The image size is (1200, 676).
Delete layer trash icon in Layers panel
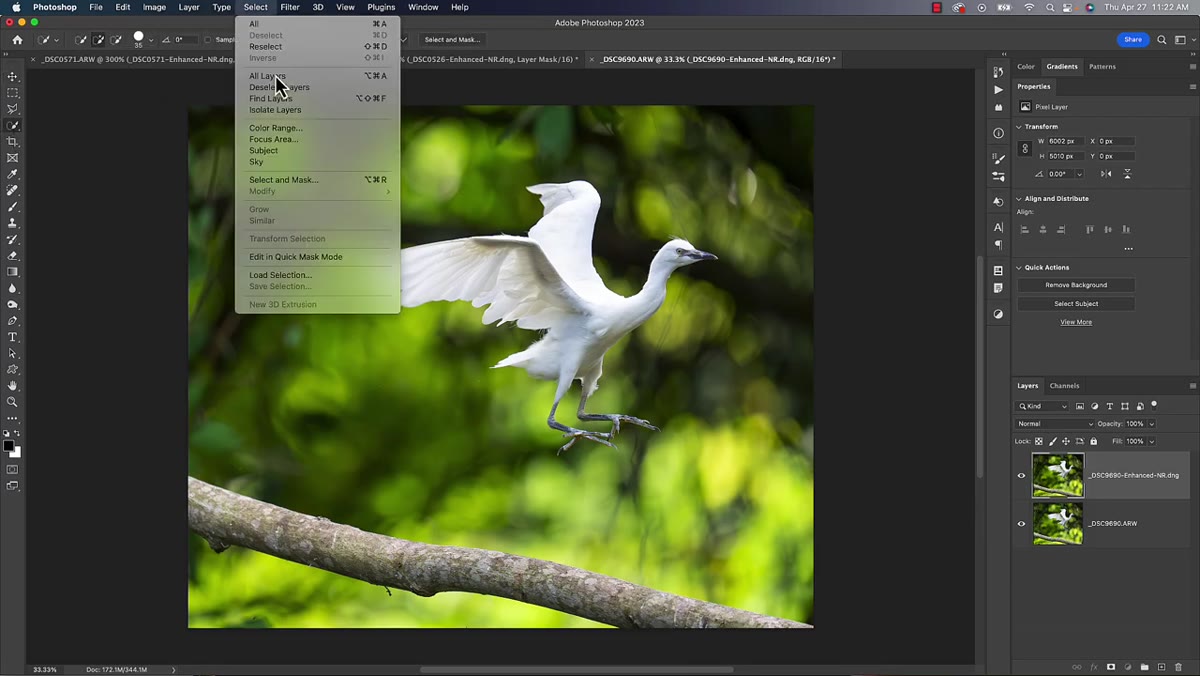pos(1178,667)
